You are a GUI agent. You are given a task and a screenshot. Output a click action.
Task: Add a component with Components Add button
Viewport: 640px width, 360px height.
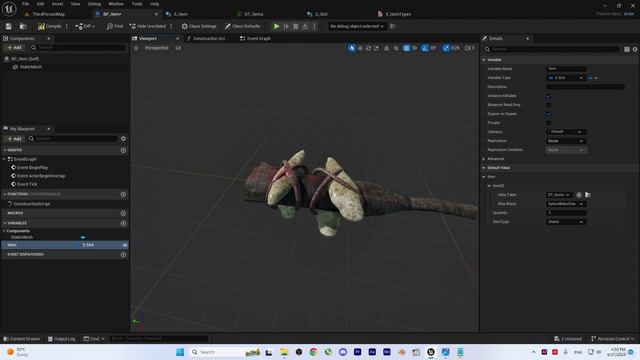(x=14, y=48)
